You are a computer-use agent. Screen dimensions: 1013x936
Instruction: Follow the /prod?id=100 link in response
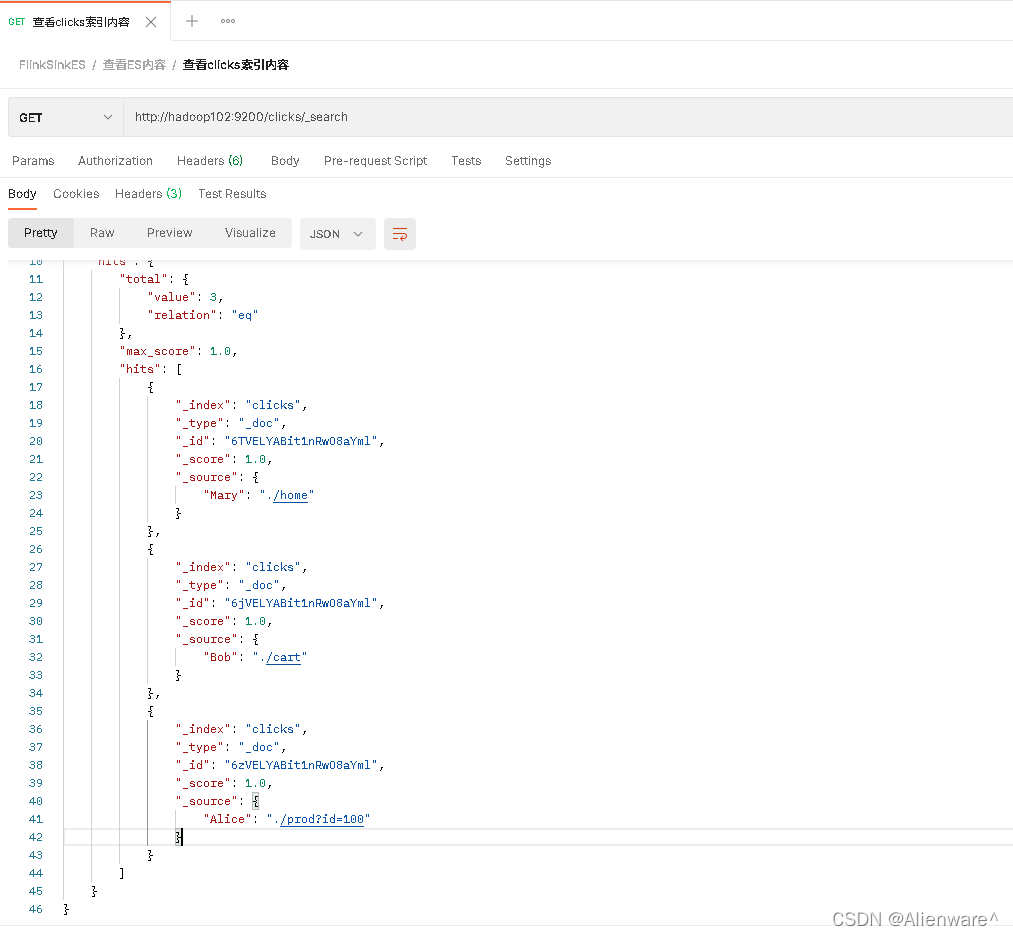point(322,820)
